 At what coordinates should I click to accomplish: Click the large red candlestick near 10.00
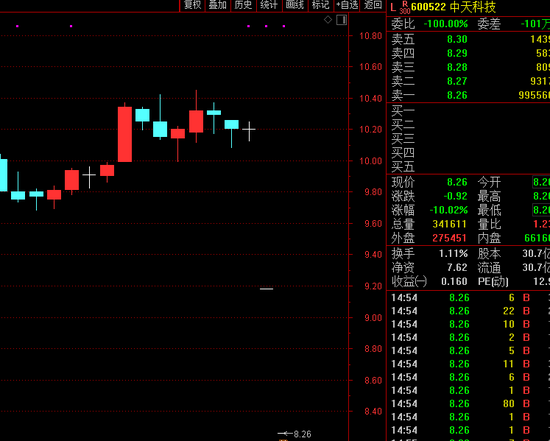click(125, 134)
